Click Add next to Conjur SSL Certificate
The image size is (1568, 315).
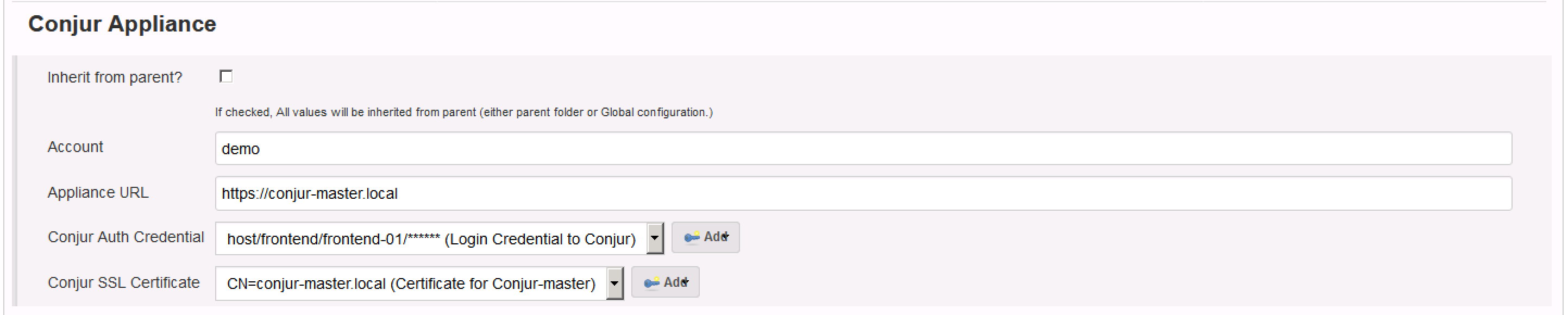(667, 282)
